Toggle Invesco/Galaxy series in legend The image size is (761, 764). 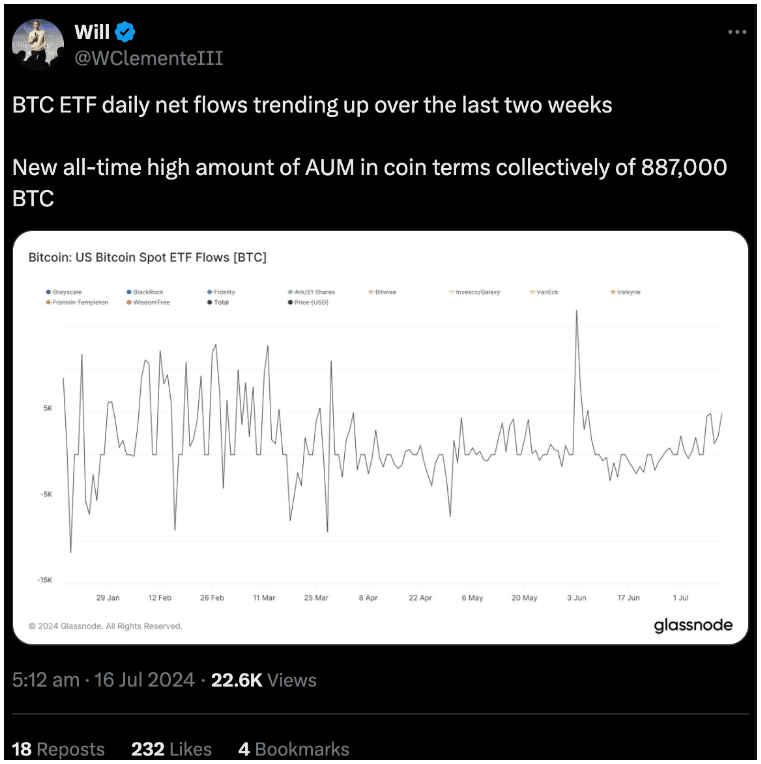click(x=475, y=292)
